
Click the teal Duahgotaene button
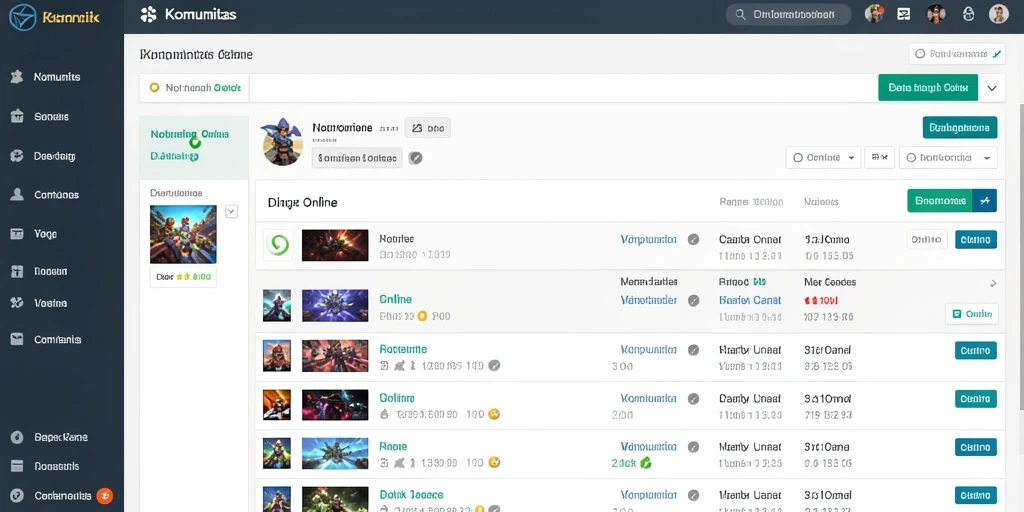coord(960,127)
